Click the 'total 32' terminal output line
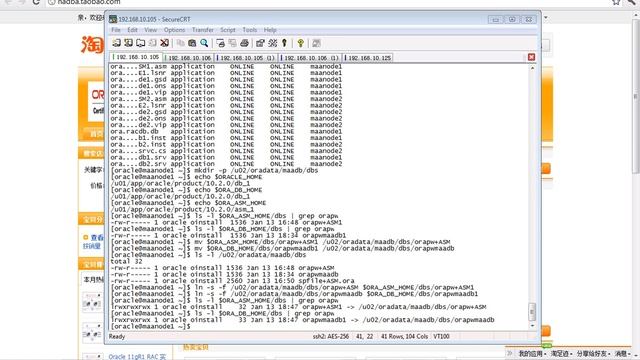The height and width of the screenshot is (360, 640). [x=126, y=261]
